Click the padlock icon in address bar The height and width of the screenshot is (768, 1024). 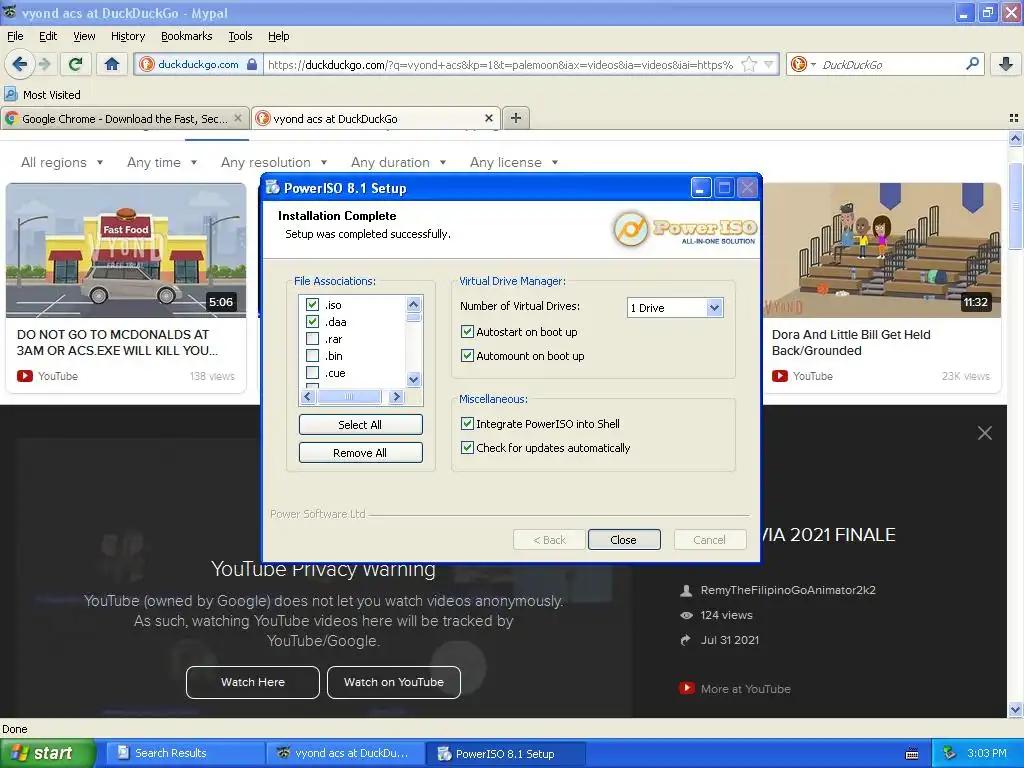[252, 64]
